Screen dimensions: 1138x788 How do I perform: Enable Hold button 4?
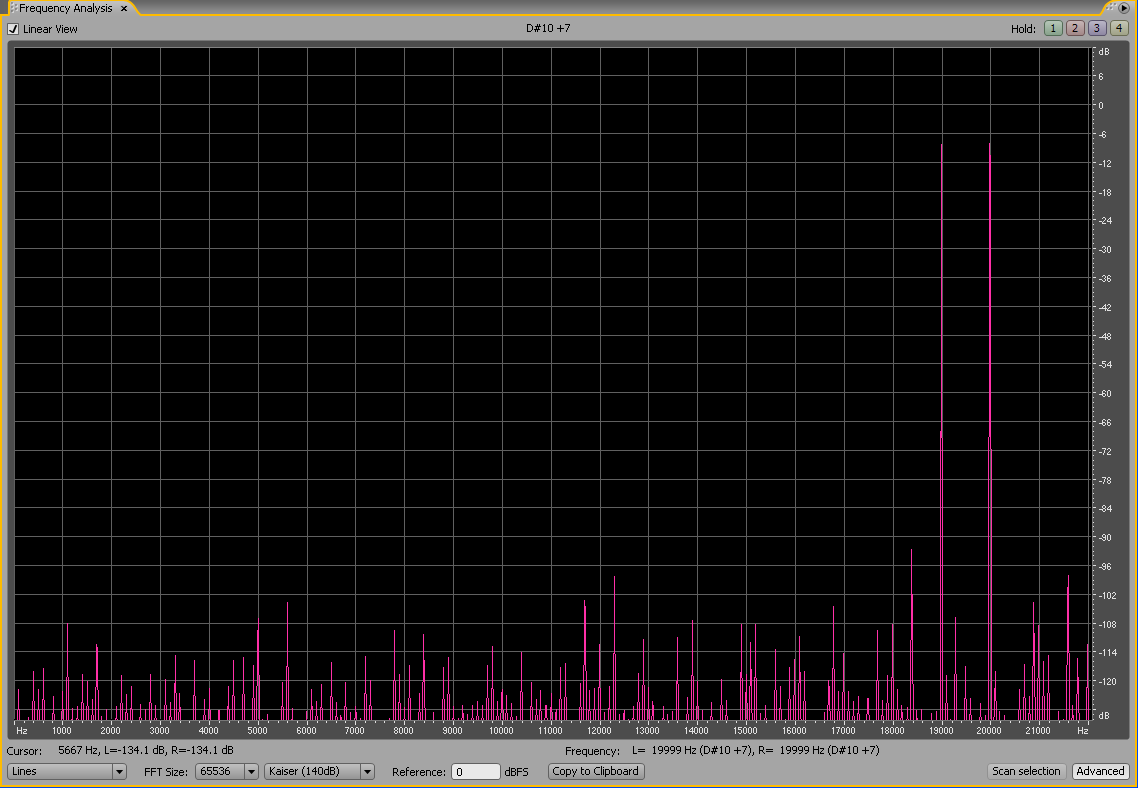click(1119, 28)
